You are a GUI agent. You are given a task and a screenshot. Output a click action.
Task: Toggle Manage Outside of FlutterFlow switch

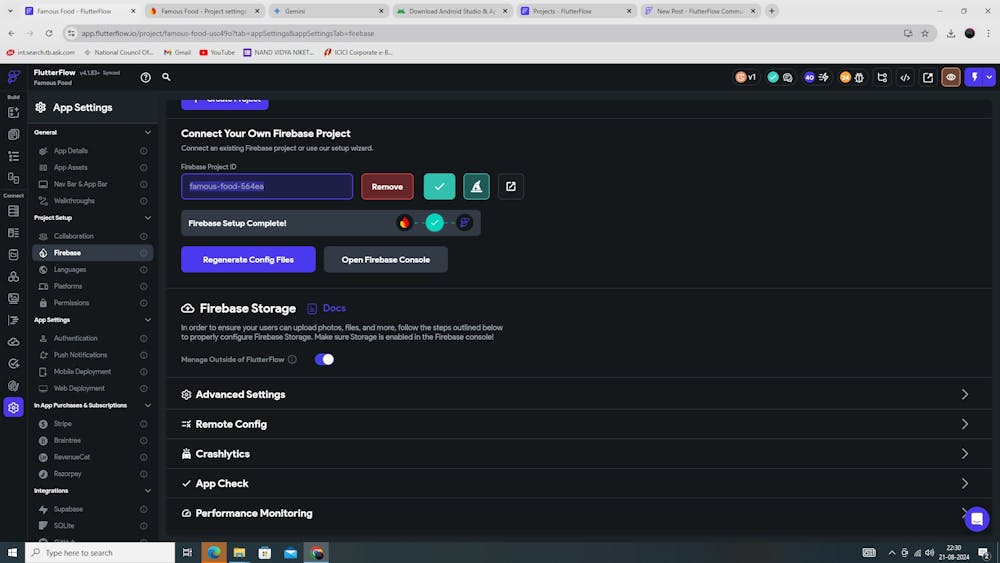[324, 360]
